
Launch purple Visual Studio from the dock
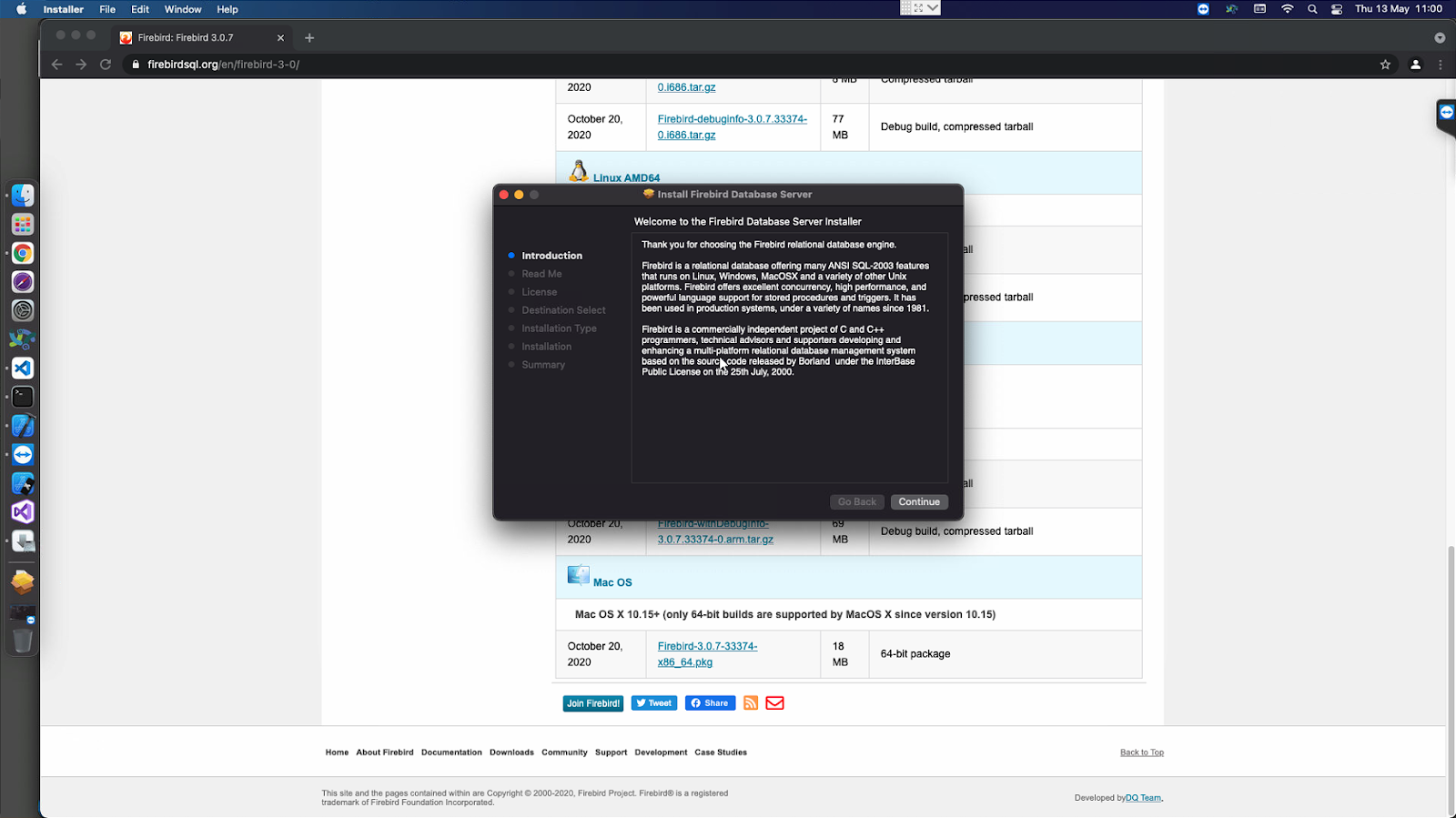[x=23, y=512]
